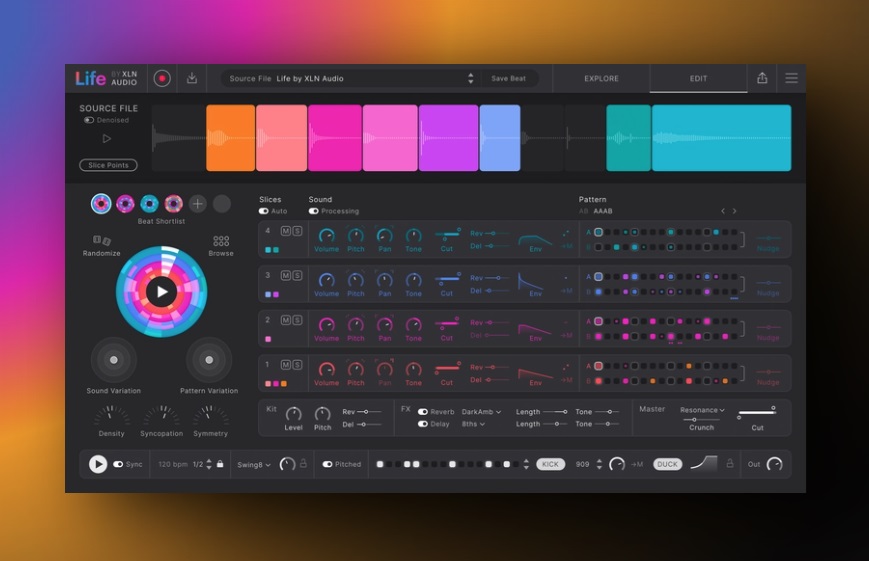Toggle the Reverb FX switch
Screen dimensions: 869x561
click(x=422, y=412)
